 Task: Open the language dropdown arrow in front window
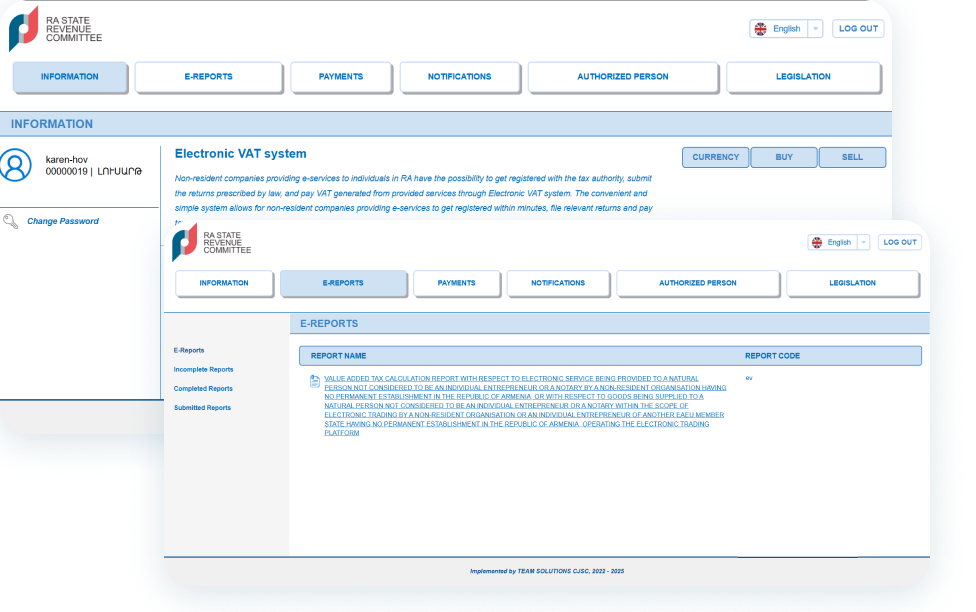(863, 242)
